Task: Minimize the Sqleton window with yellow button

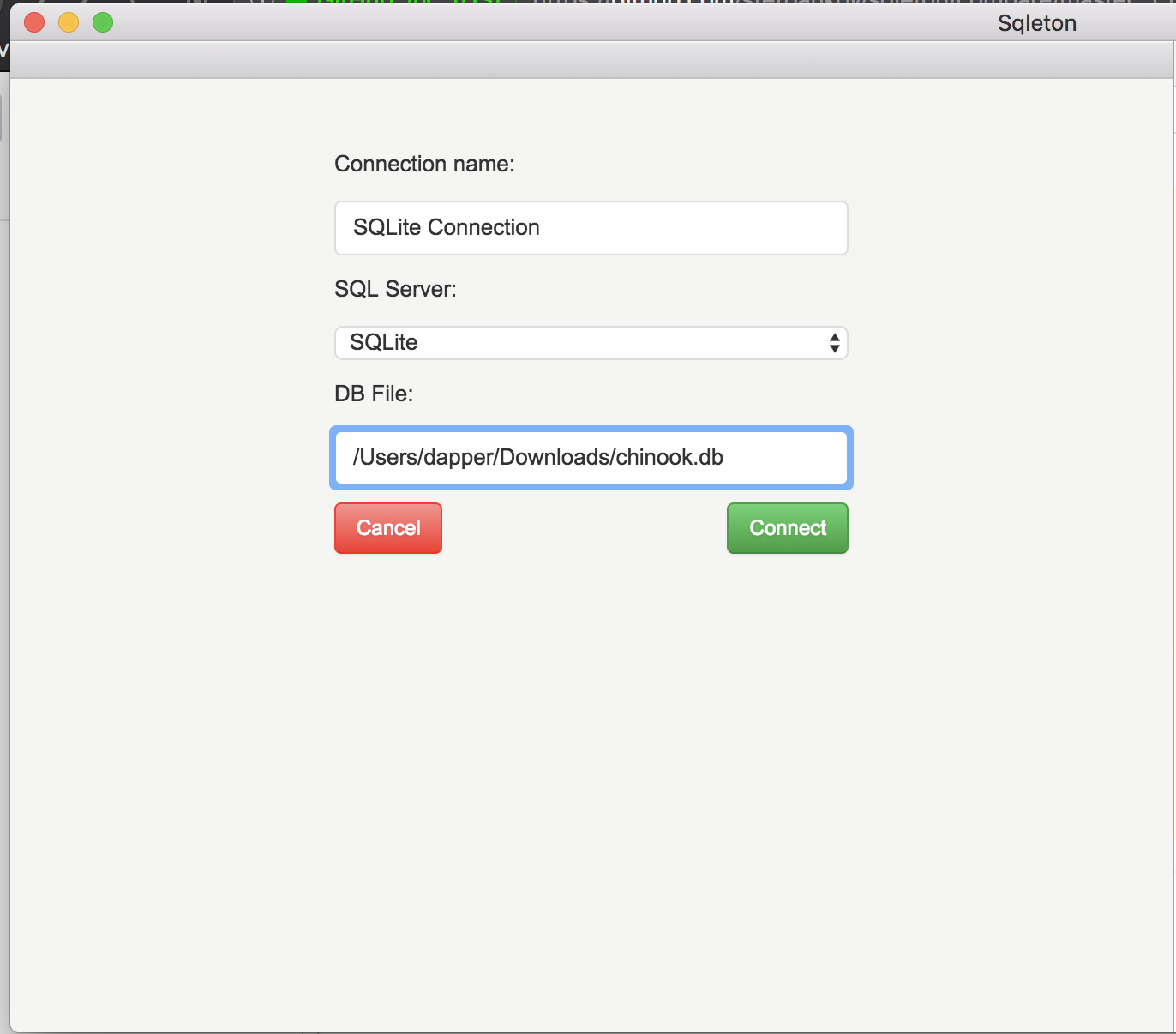Action: tap(69, 22)
